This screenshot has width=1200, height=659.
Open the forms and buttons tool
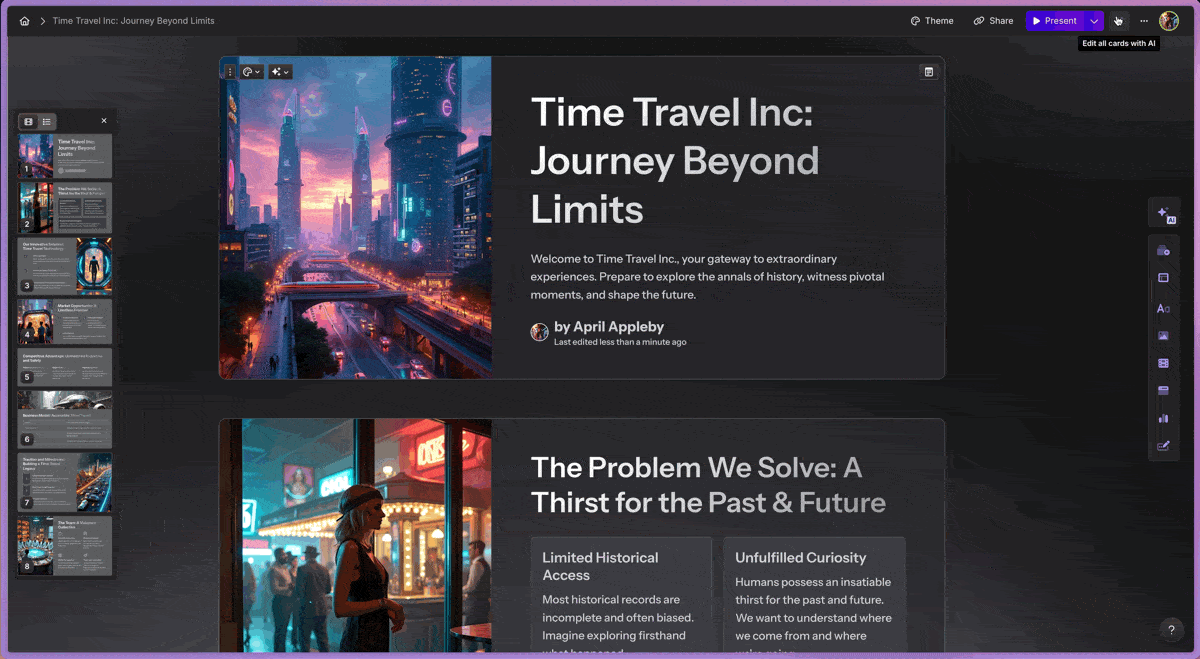1163,446
